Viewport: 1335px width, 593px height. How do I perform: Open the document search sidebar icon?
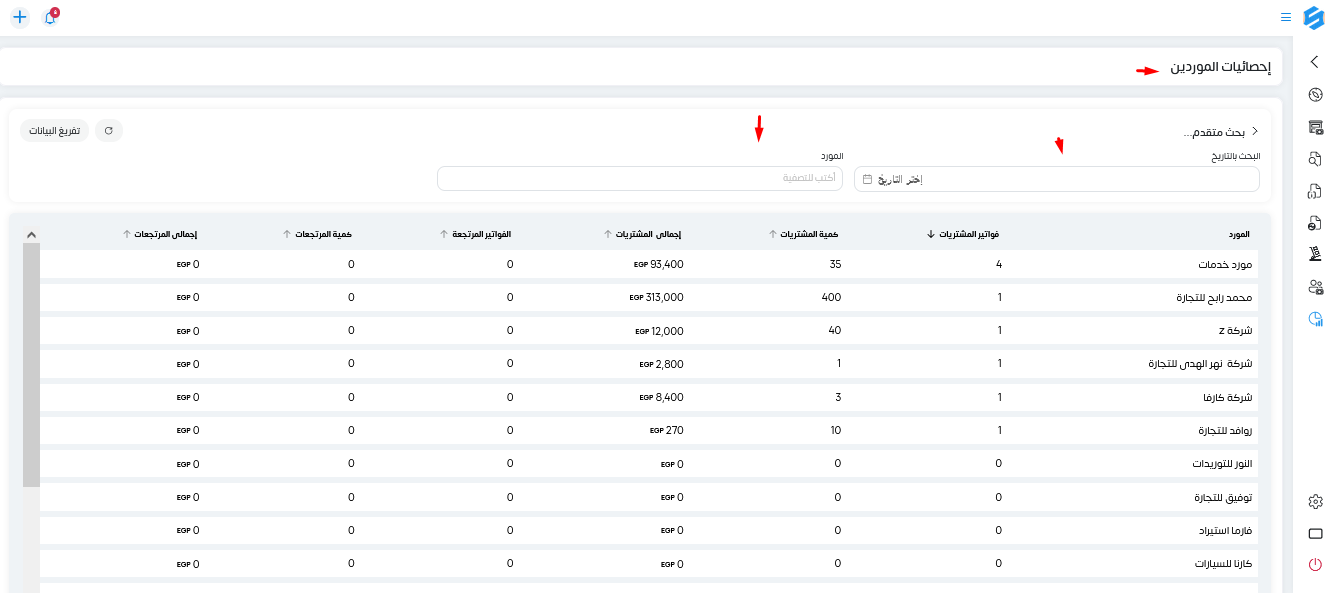[1315, 159]
